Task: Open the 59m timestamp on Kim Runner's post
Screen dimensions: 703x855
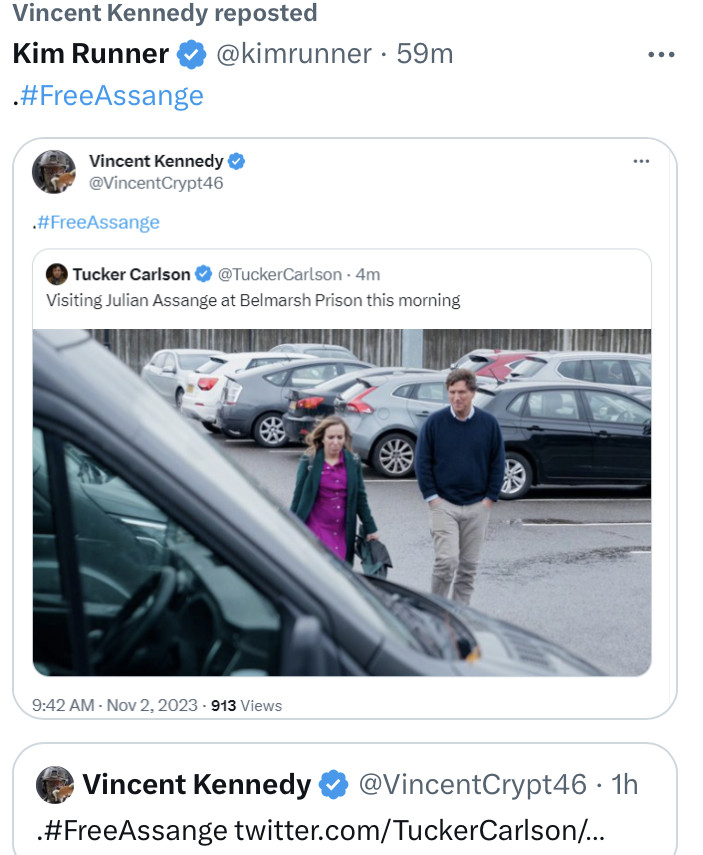Action: (425, 54)
